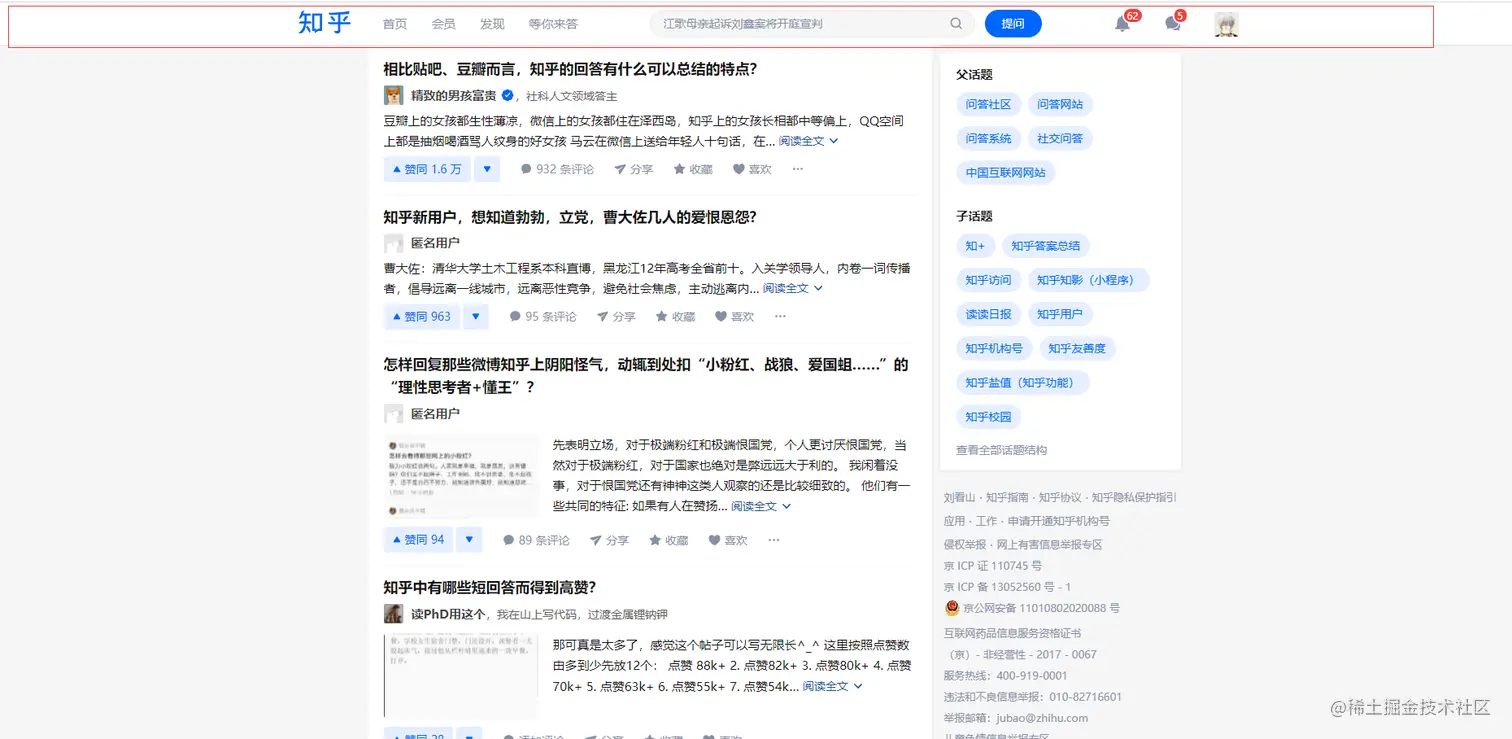The width and height of the screenshot is (1512, 739).
Task: Open the private messages icon showing 5
Action: [1173, 24]
